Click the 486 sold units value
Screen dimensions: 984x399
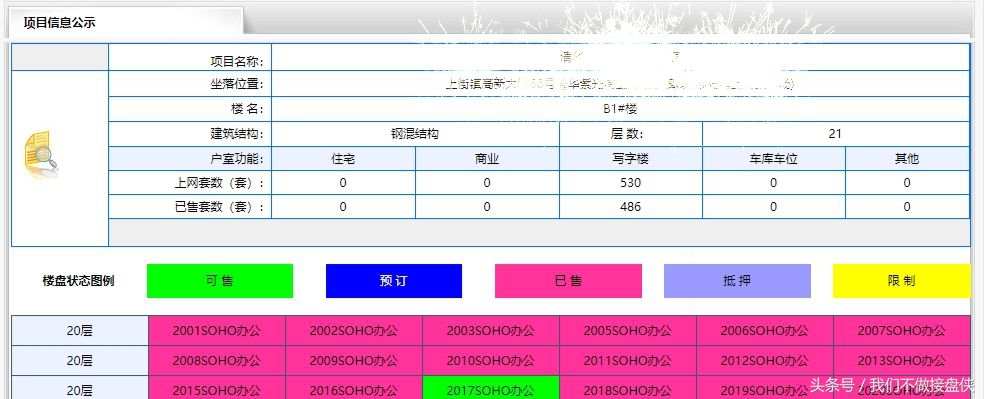pos(630,207)
